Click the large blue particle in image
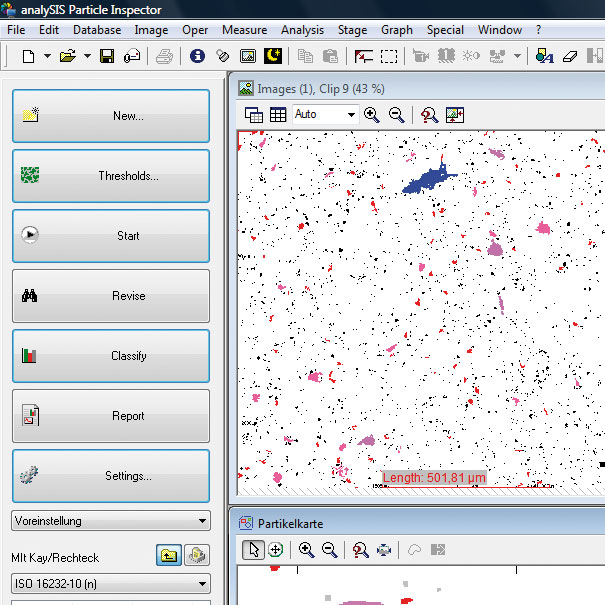 424,180
